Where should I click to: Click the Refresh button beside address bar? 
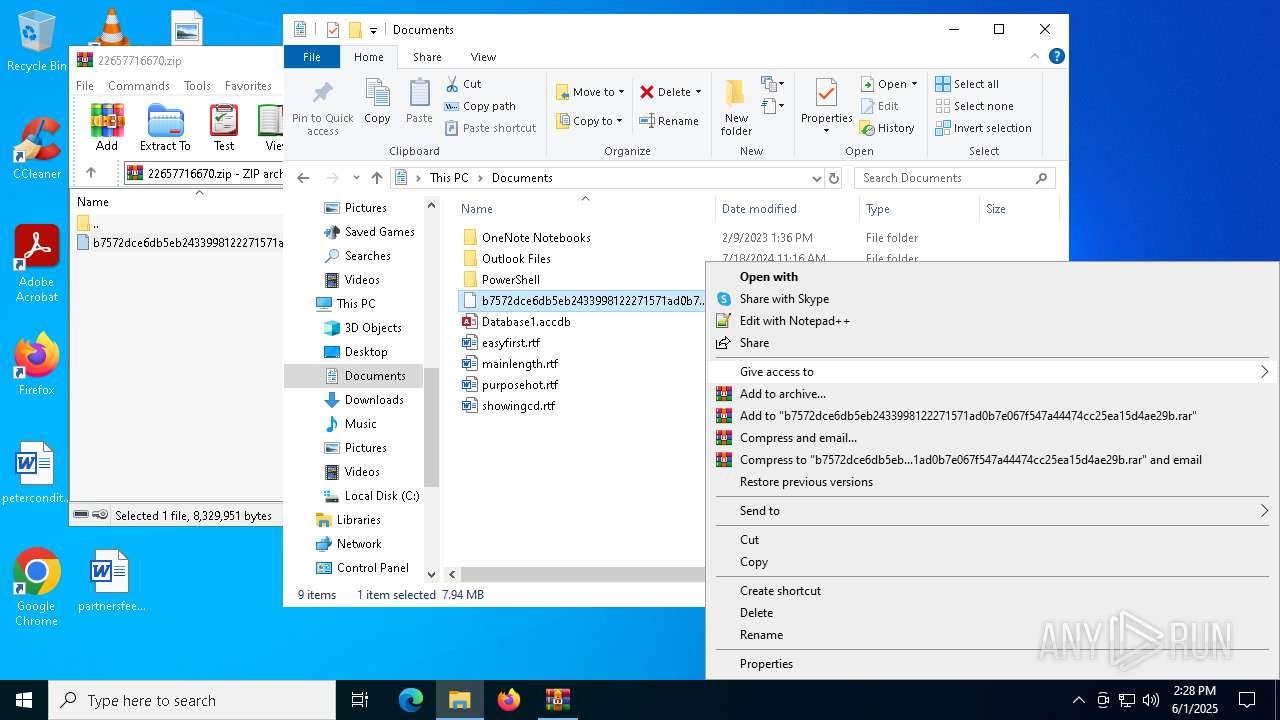click(834, 178)
